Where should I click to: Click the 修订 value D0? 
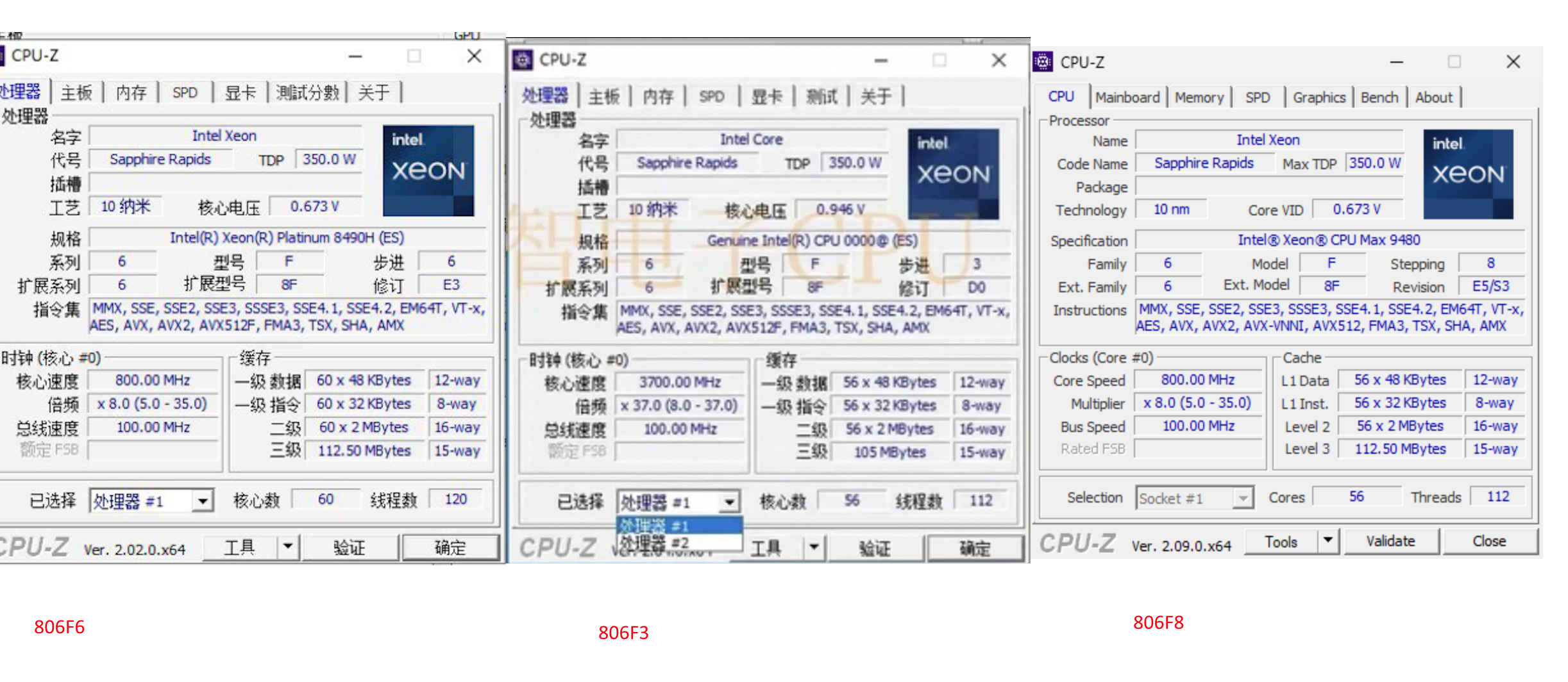(x=977, y=288)
